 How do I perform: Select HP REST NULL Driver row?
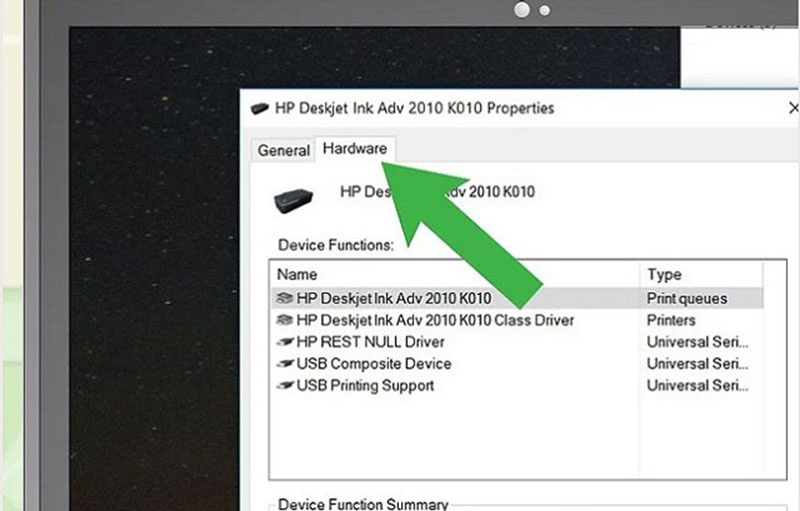517,342
